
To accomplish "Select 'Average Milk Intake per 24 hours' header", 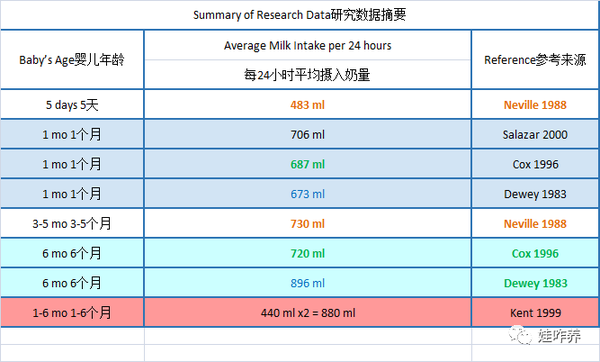I will [308, 45].
